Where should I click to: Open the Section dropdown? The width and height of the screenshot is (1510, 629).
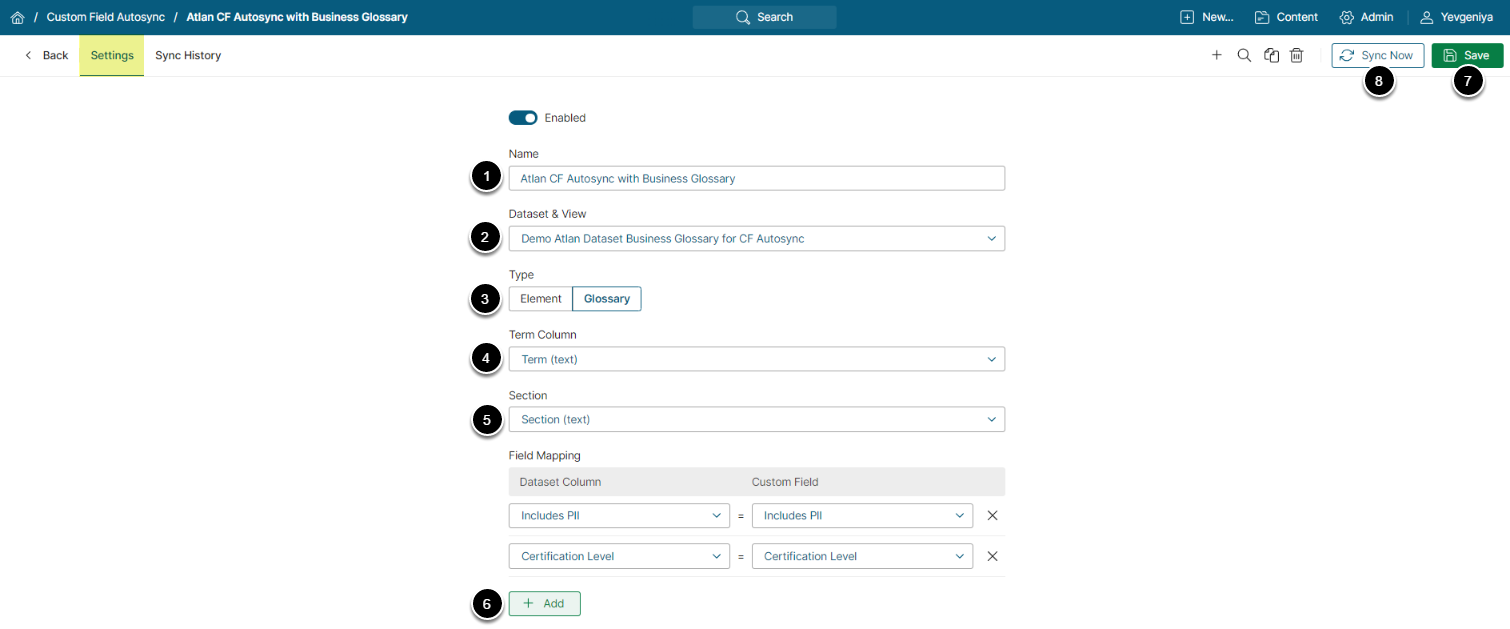point(756,420)
